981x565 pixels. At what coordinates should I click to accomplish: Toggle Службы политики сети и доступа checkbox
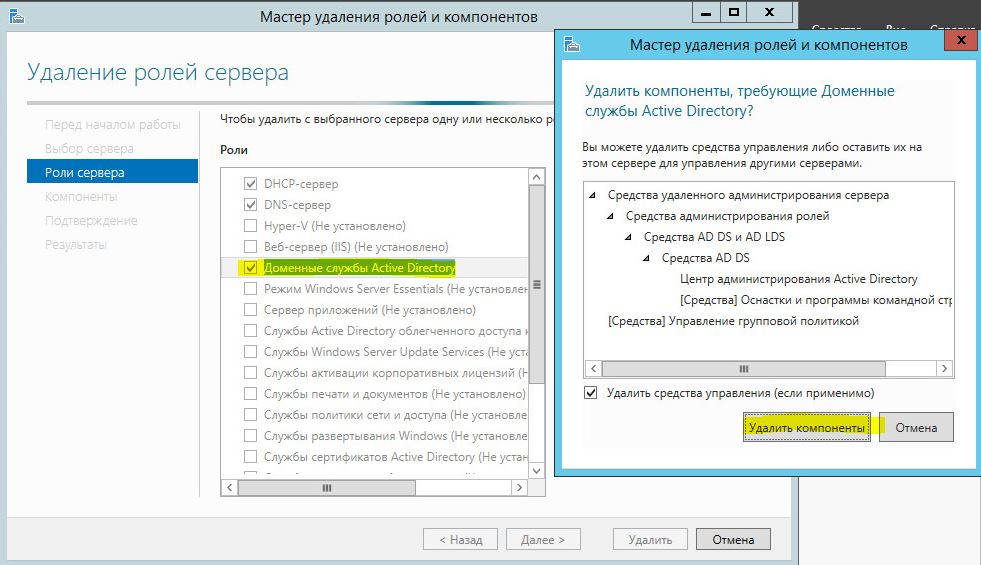tap(250, 414)
